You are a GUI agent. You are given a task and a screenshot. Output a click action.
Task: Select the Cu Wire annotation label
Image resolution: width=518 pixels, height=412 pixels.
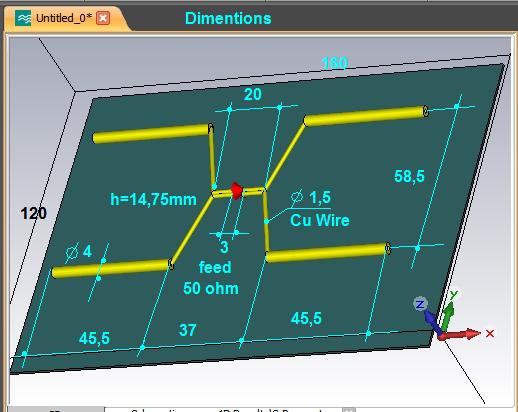319,220
